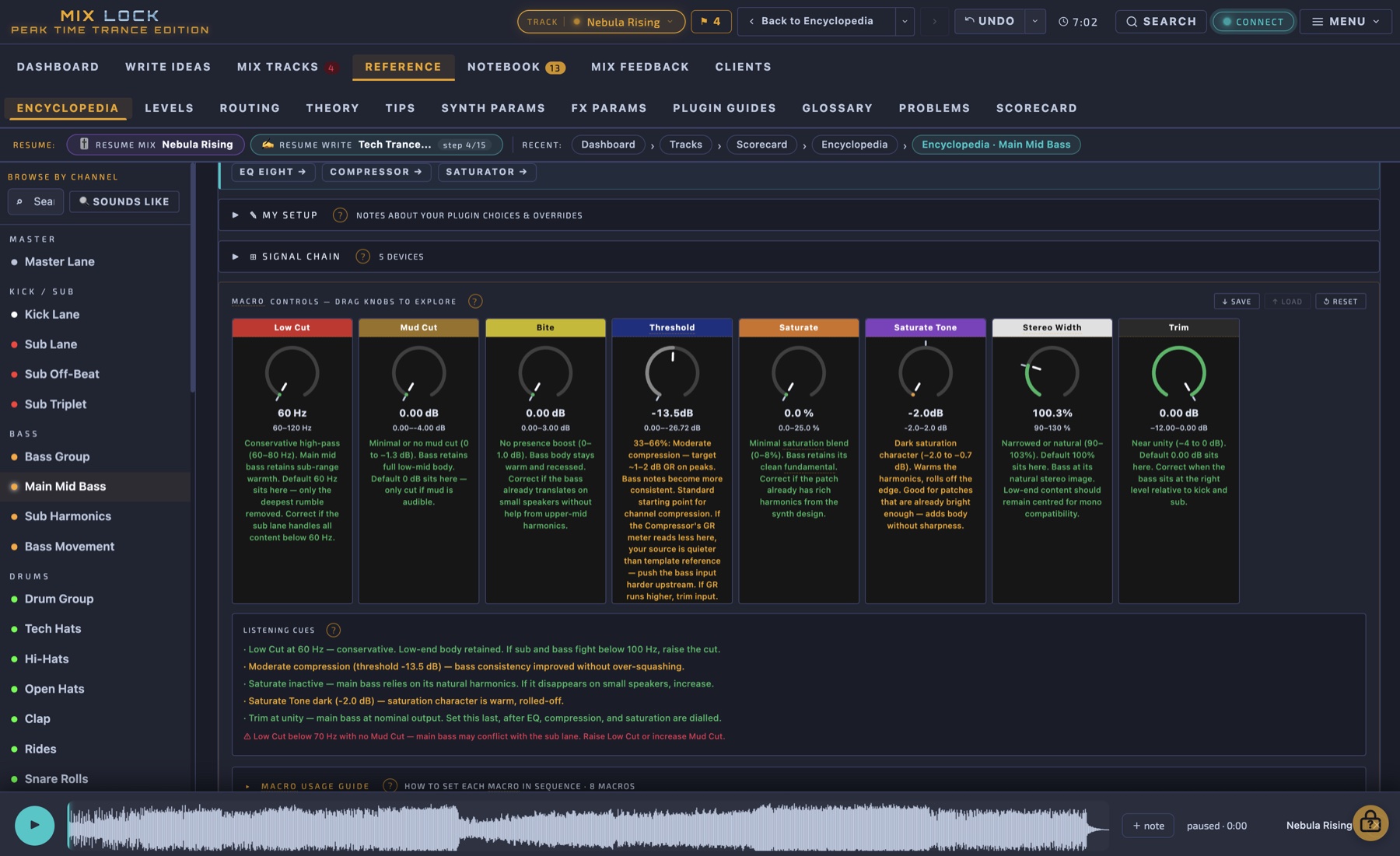Open help icon next to Listening Cues

(x=333, y=630)
